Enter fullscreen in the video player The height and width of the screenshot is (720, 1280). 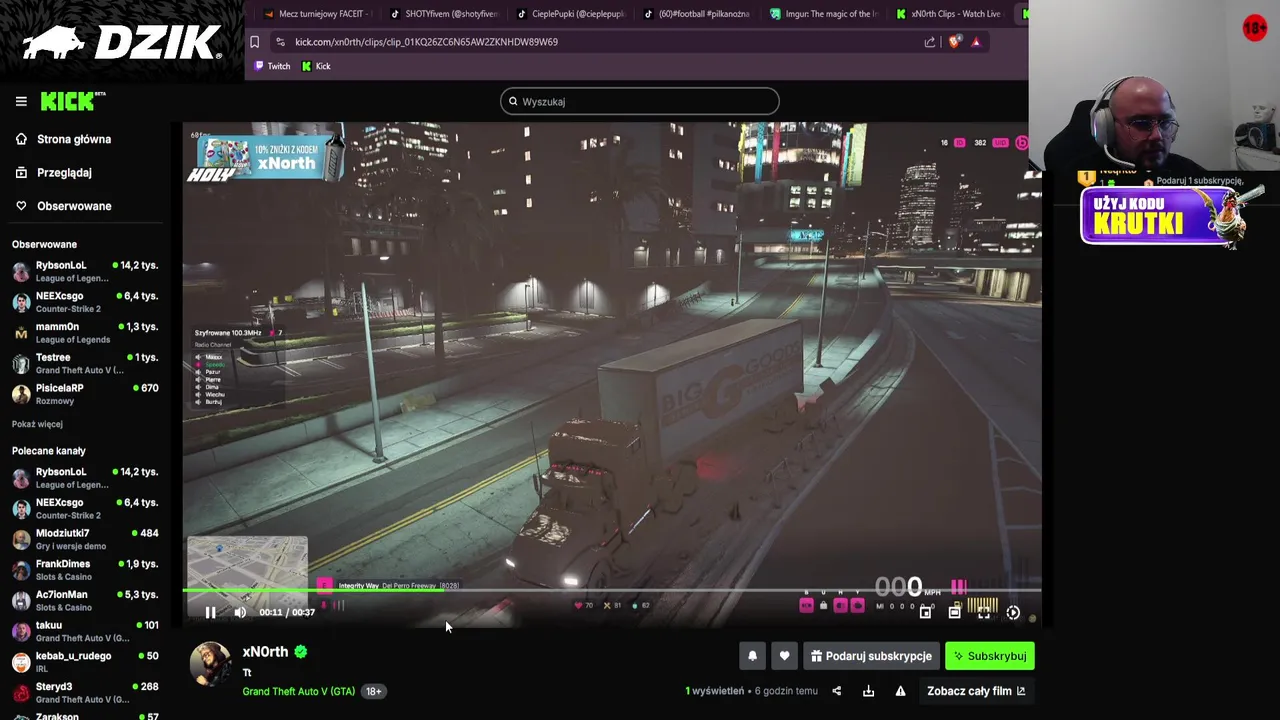(x=984, y=612)
